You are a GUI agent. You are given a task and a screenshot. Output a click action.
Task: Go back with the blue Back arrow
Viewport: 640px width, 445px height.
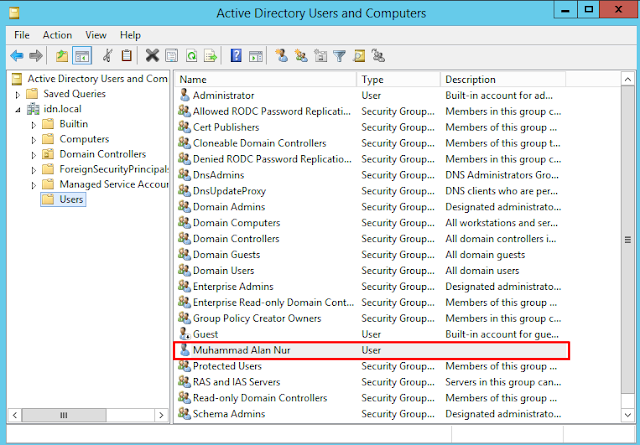17,56
